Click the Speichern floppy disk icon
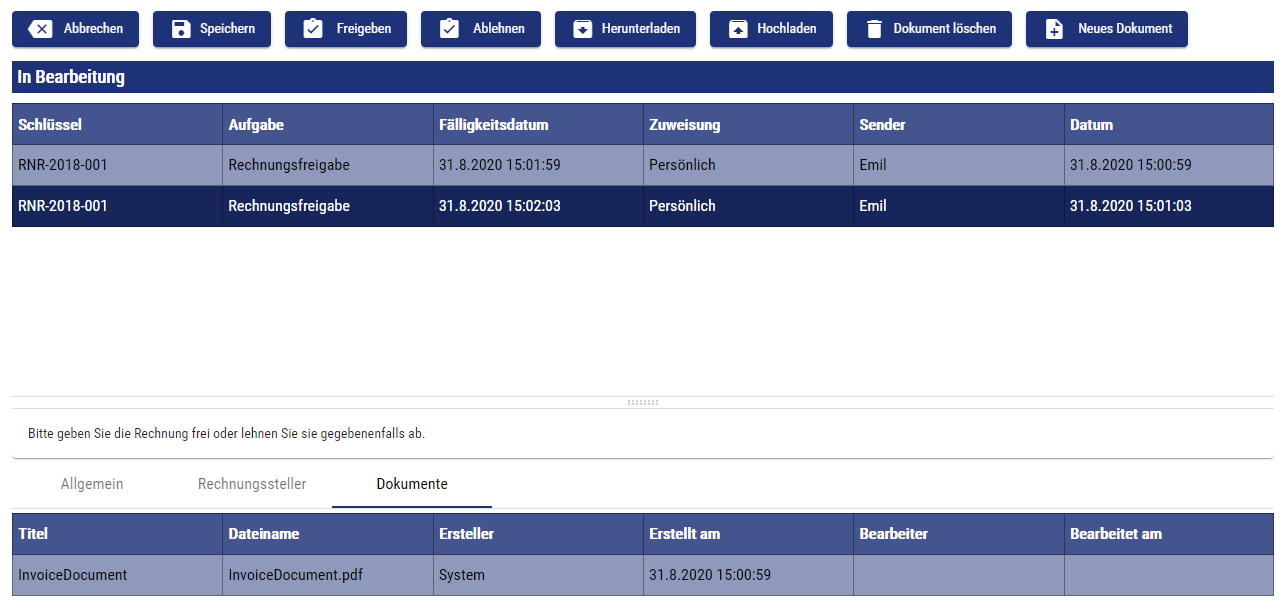 click(180, 29)
